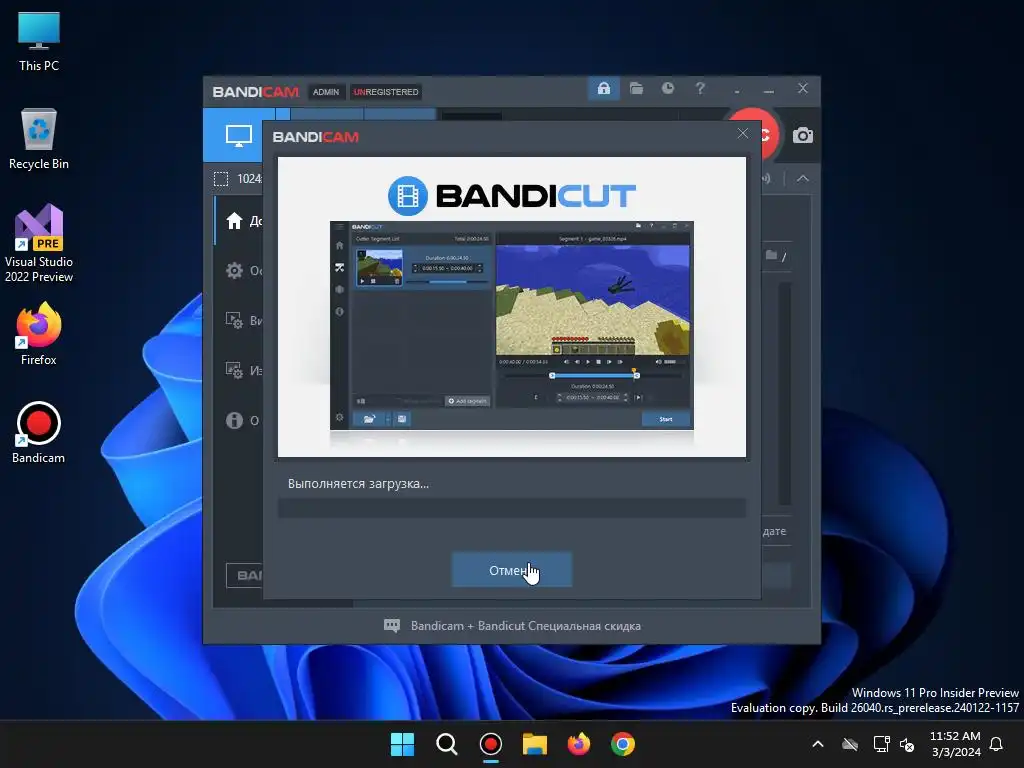The width and height of the screenshot is (1024, 768).
Task: Click the Отмена cancel button
Action: [511, 569]
